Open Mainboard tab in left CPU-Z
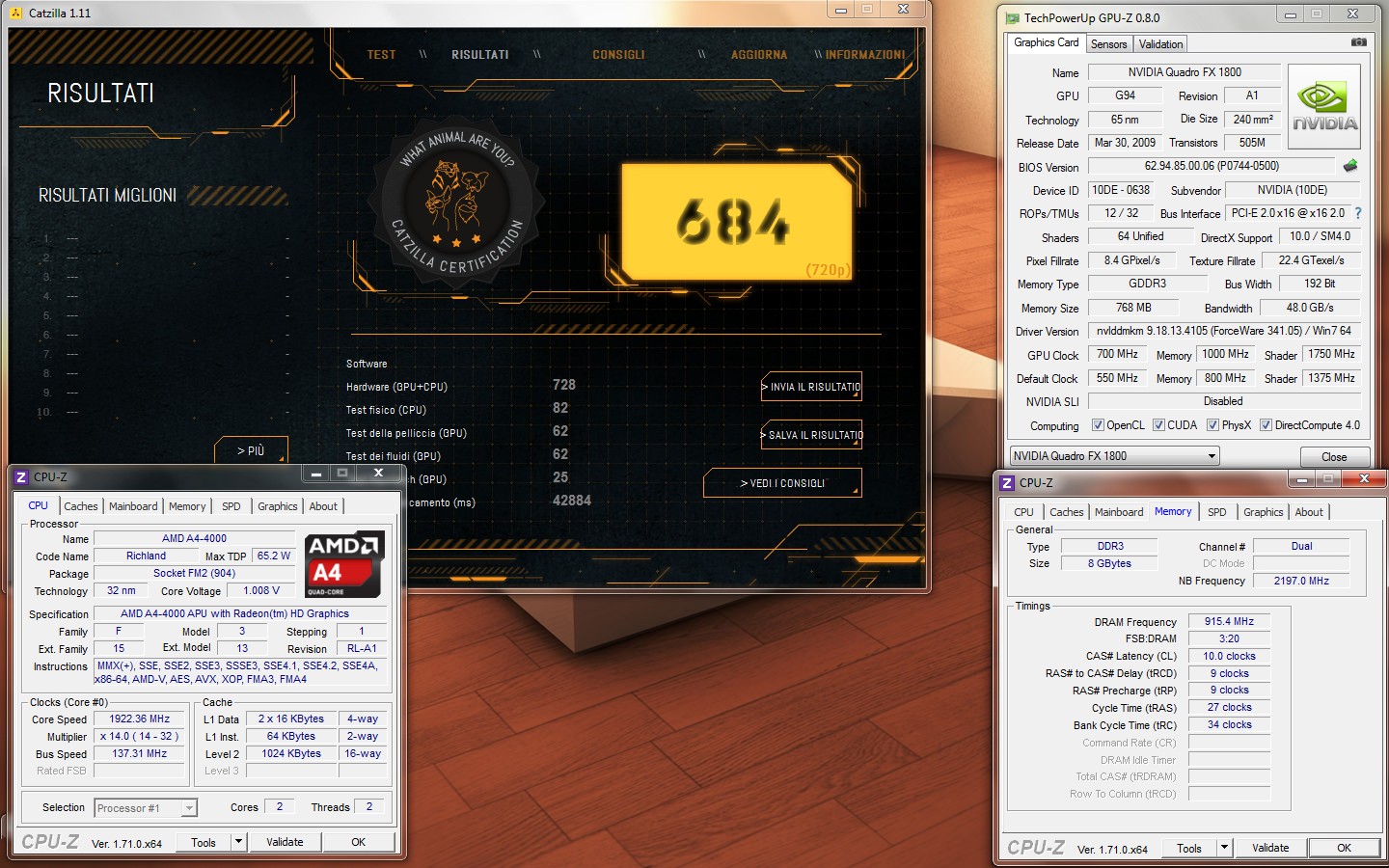Screen dimensions: 1389x868 pyautogui.click(x=133, y=506)
